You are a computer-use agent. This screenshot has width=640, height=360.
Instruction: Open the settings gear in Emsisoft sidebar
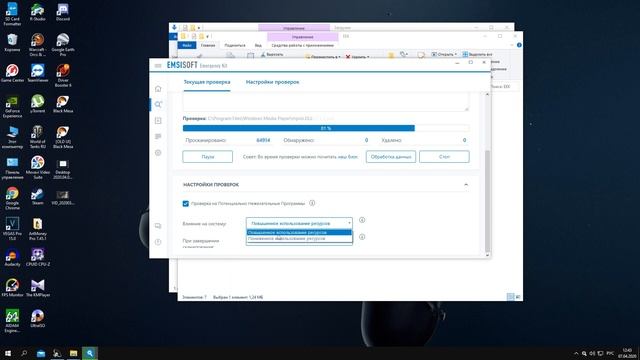tap(158, 153)
